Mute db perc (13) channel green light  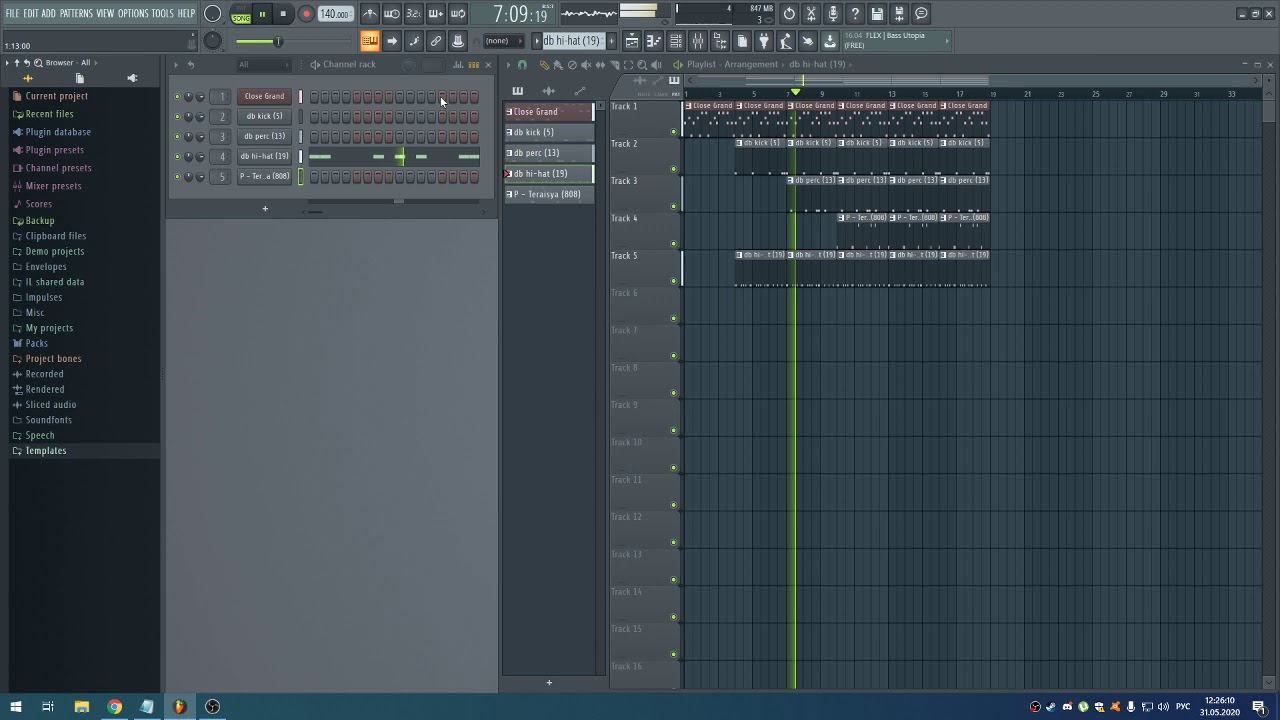click(x=177, y=137)
